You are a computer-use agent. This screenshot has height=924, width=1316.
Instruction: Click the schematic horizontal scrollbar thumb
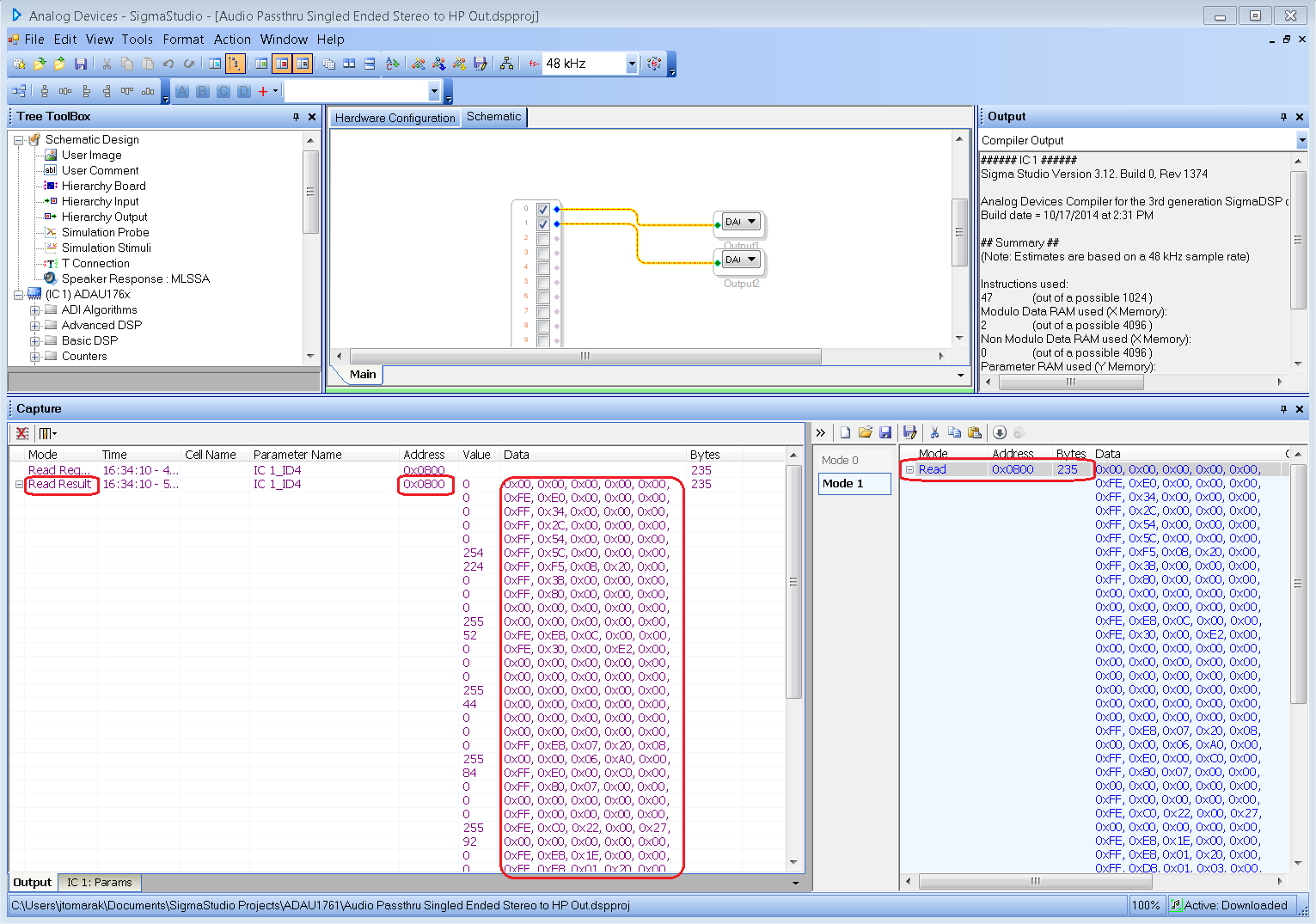pos(585,356)
